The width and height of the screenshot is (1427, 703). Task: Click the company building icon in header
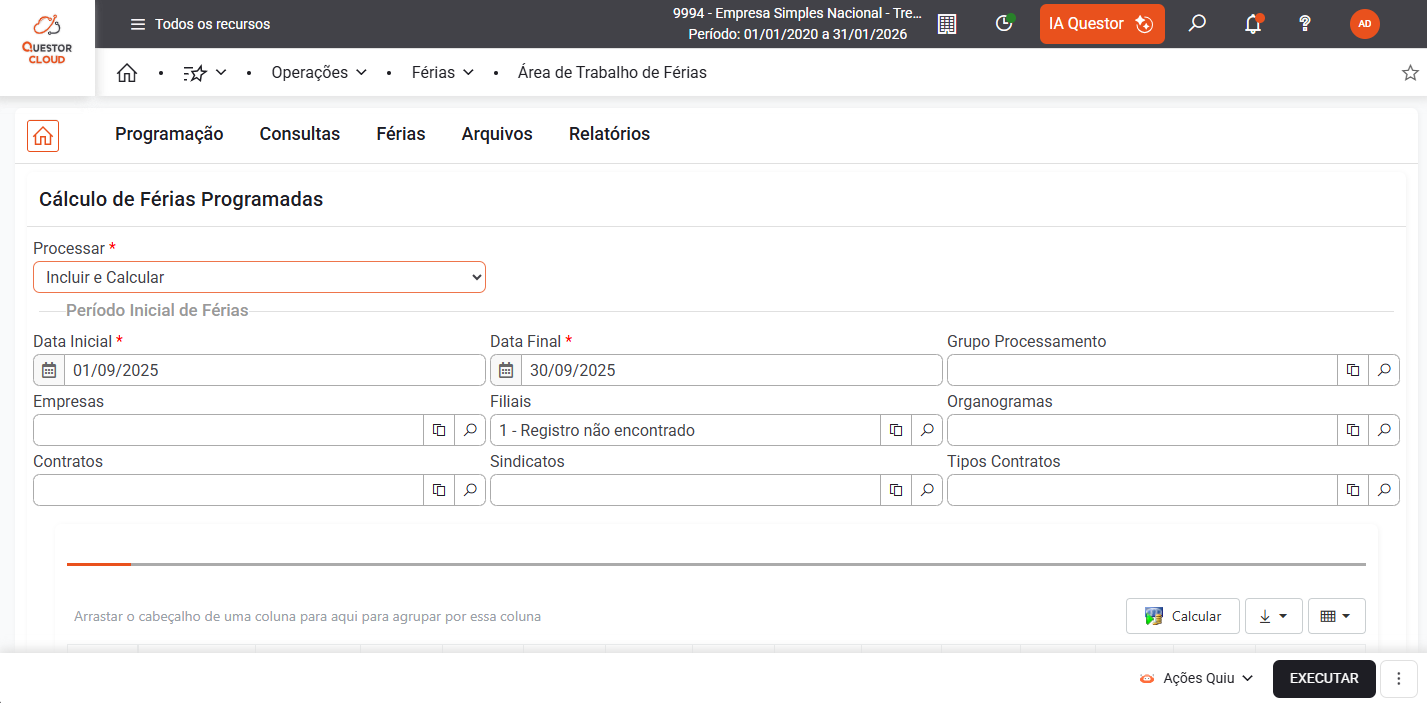pyautogui.click(x=946, y=24)
